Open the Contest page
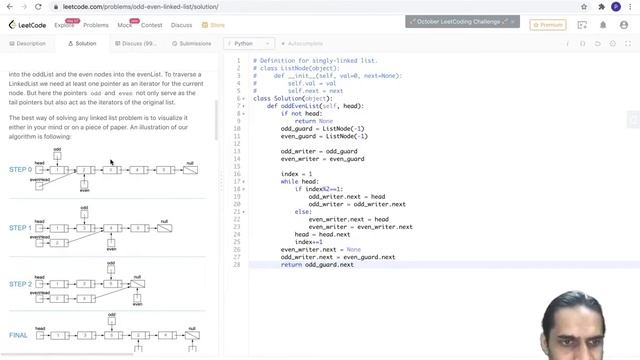 click(x=151, y=25)
